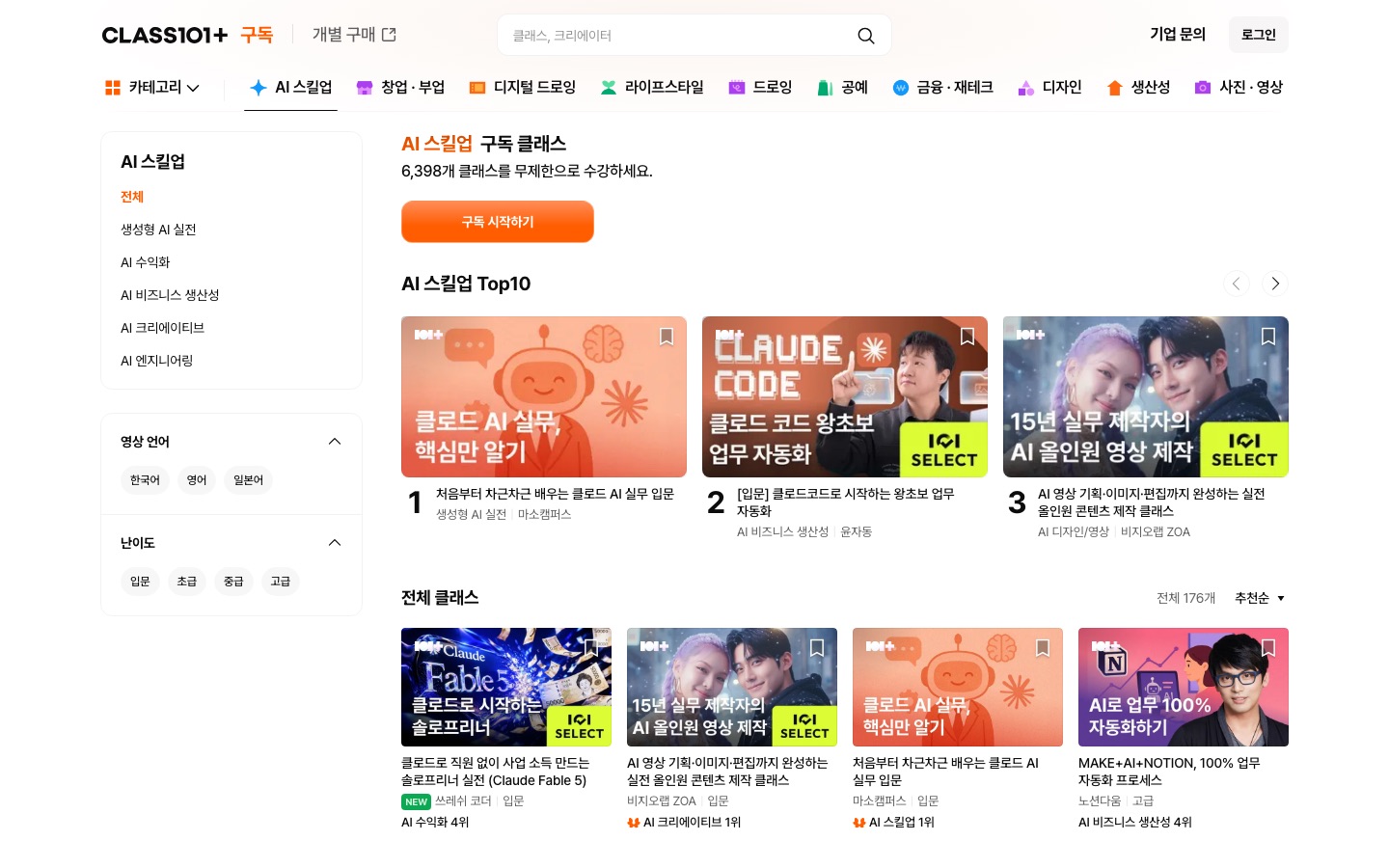Open the 기업 문의 link

coord(1178,35)
